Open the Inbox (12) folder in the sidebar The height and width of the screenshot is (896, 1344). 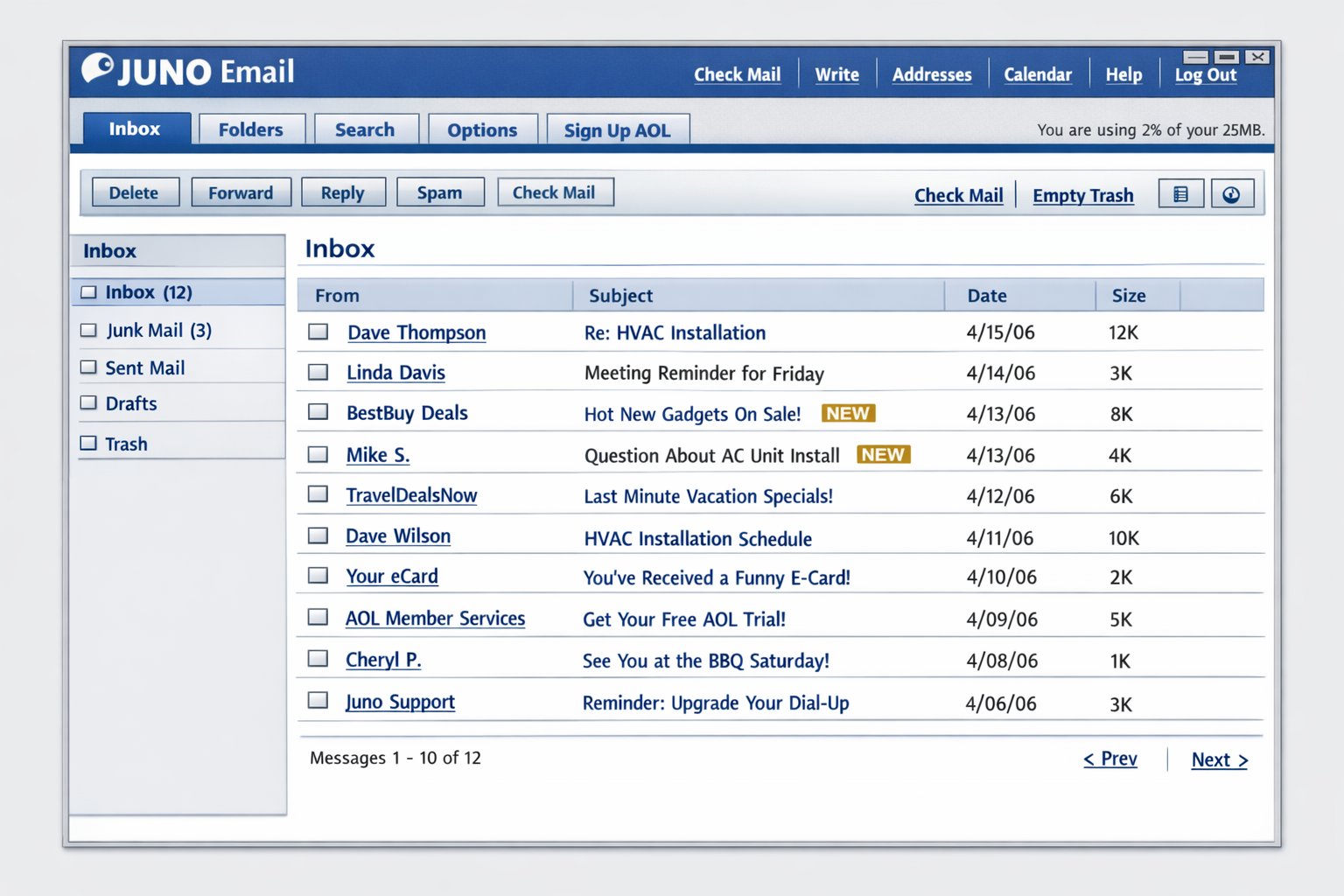coord(178,292)
